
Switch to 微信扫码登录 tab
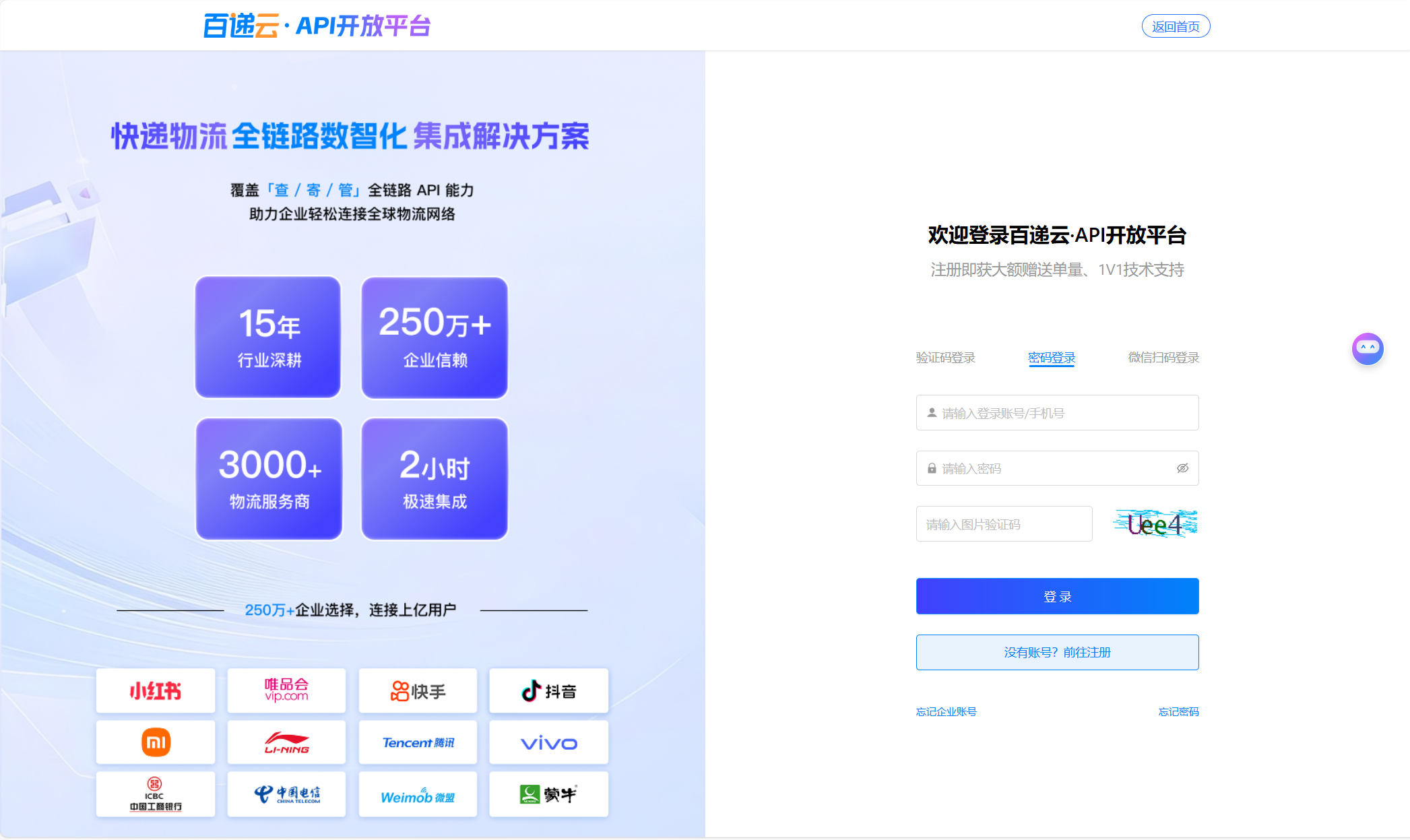click(1162, 357)
